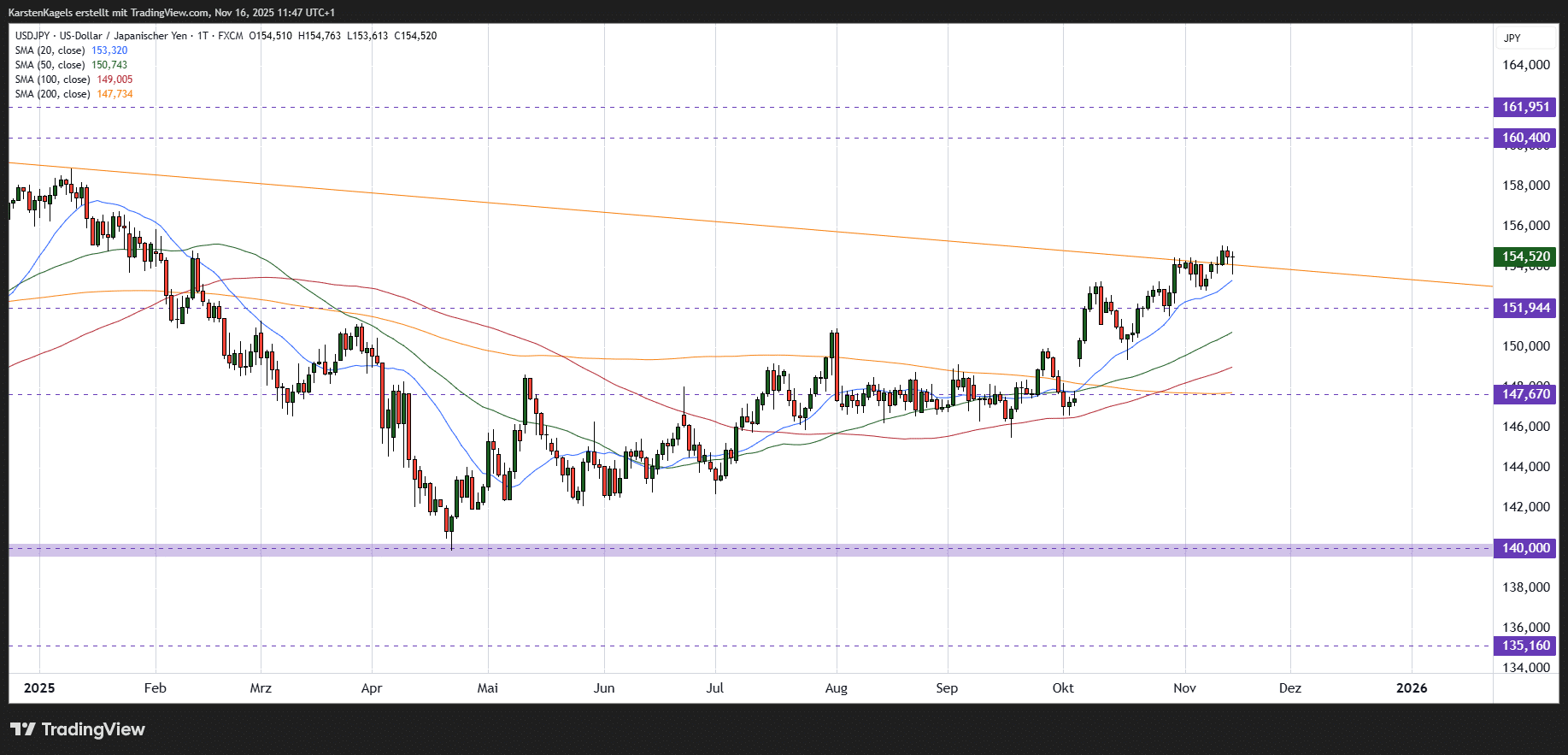This screenshot has width=1568, height=755.
Task: Click the purple 151,944 price label
Action: [1524, 308]
